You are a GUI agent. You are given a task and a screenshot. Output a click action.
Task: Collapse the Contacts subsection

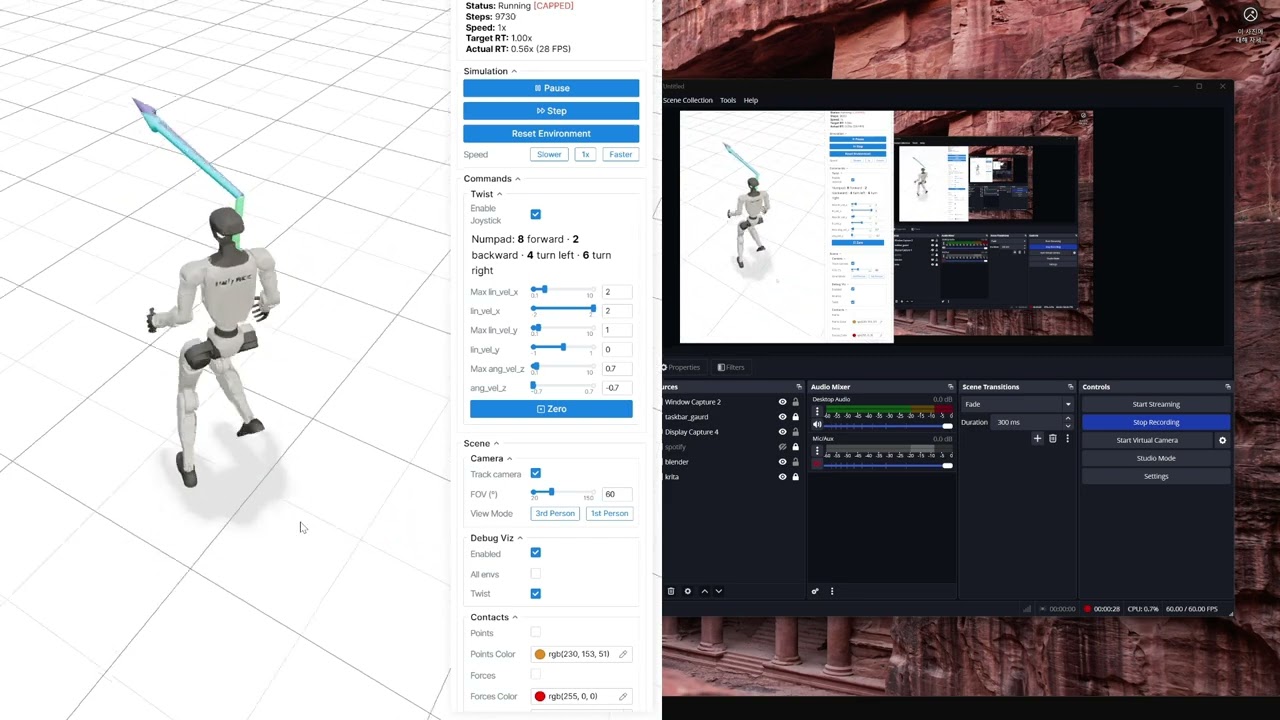[x=494, y=617]
